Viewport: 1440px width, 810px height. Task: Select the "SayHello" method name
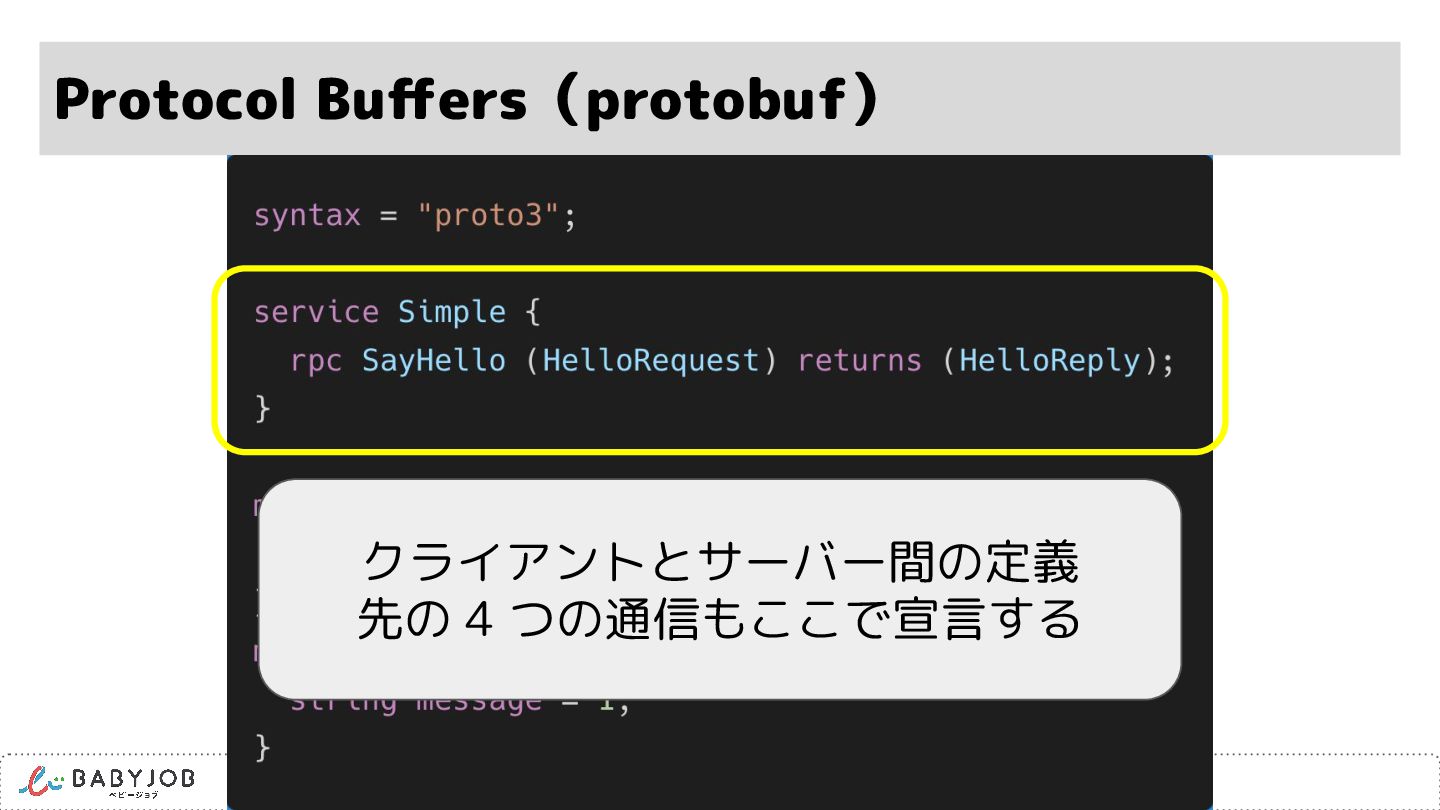pos(434,360)
